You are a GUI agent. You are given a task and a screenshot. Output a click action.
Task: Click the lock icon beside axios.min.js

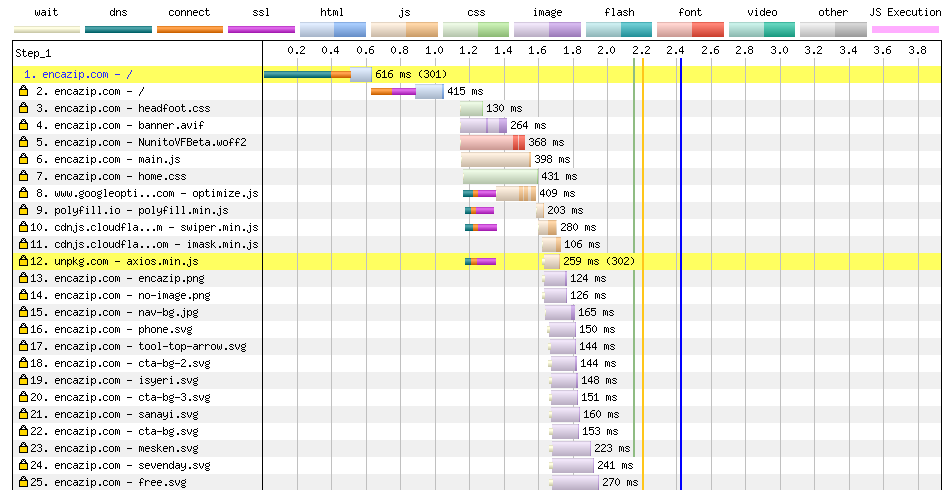coord(24,261)
